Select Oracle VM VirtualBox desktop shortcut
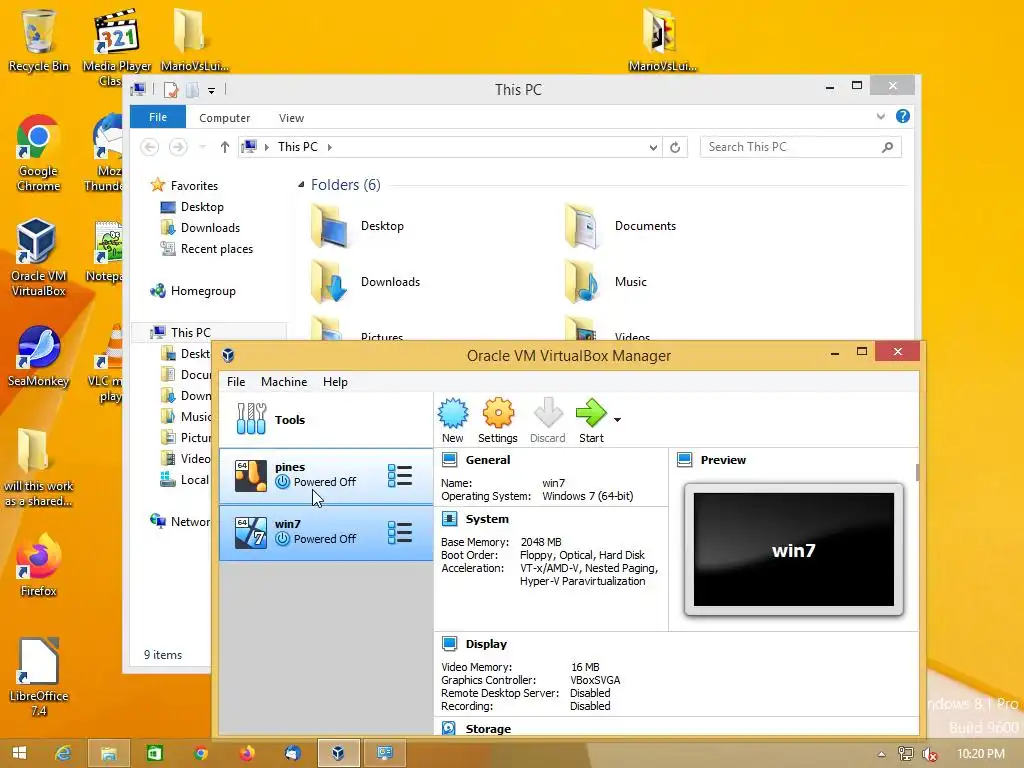Screen dimensions: 1024x768 (39, 257)
